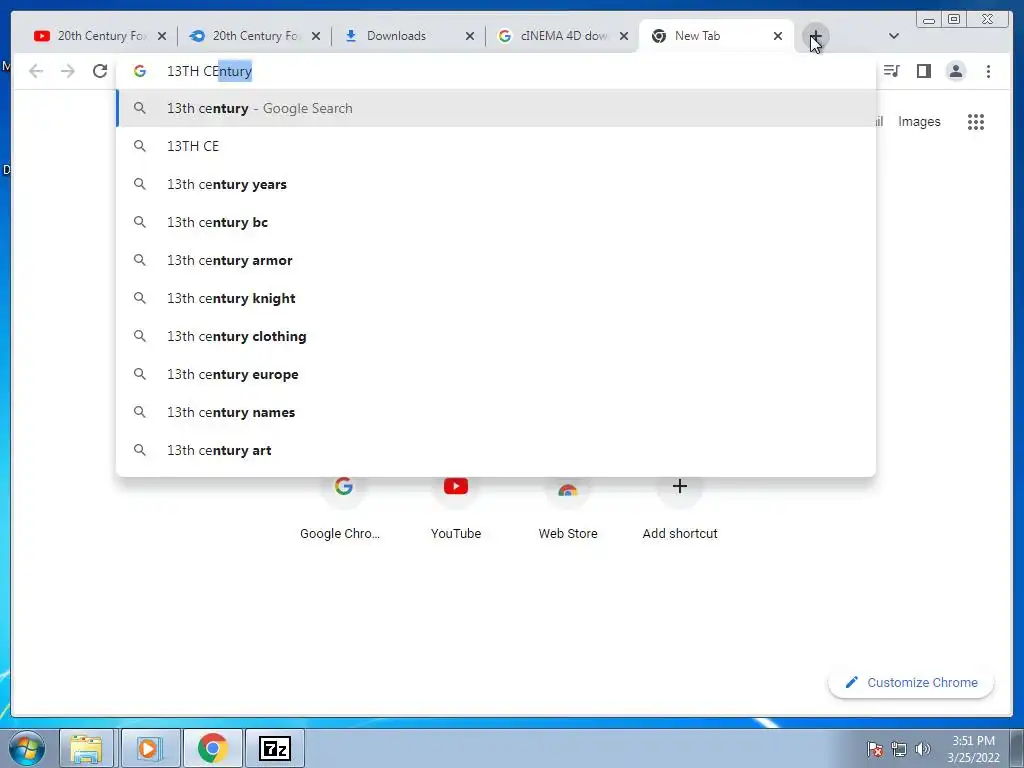Click the Google icon in address bar

click(x=140, y=71)
